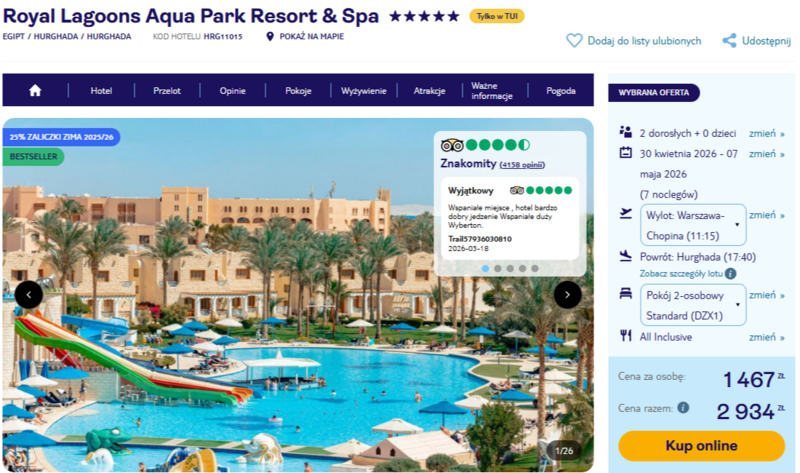Click the Kup online button
800x473 pixels.
(x=702, y=445)
